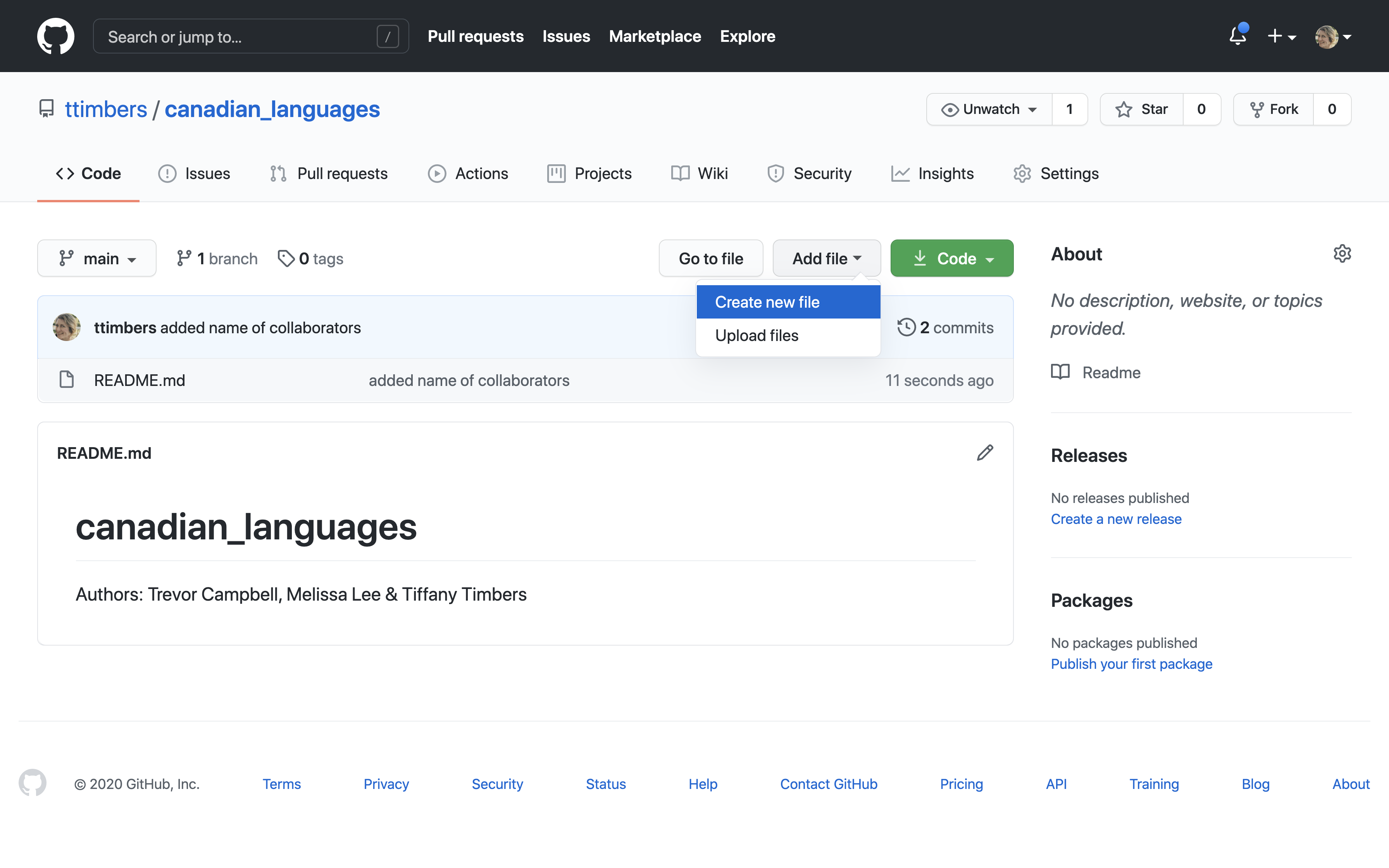1389x868 pixels.
Task: Open the plus create-new menu
Action: pos(1282,36)
